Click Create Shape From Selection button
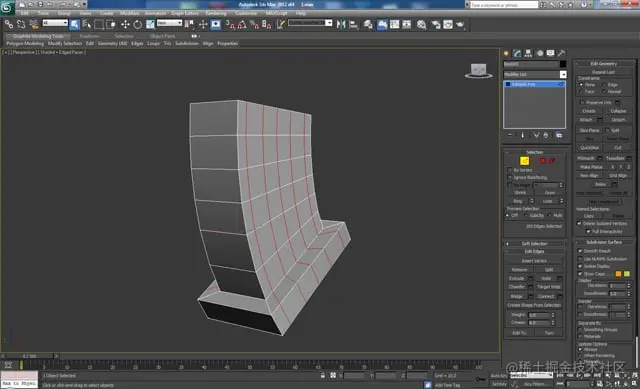The height and width of the screenshot is (389, 640). click(x=534, y=305)
